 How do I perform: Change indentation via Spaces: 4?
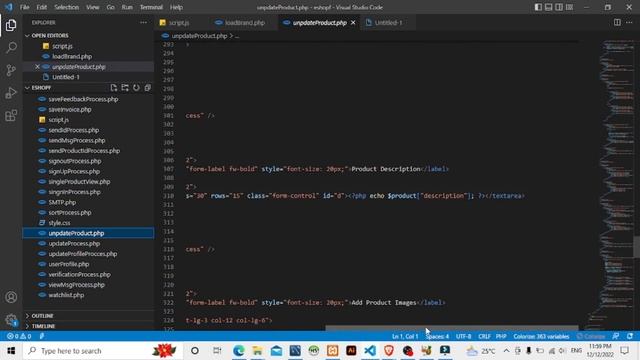(x=437, y=336)
